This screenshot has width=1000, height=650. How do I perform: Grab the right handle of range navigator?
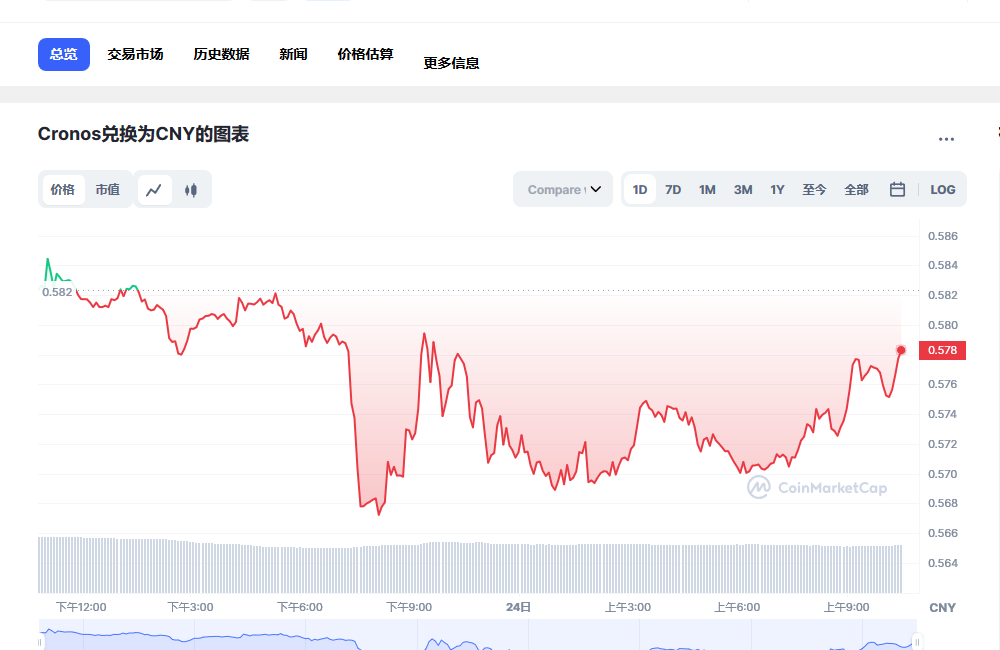(917, 642)
